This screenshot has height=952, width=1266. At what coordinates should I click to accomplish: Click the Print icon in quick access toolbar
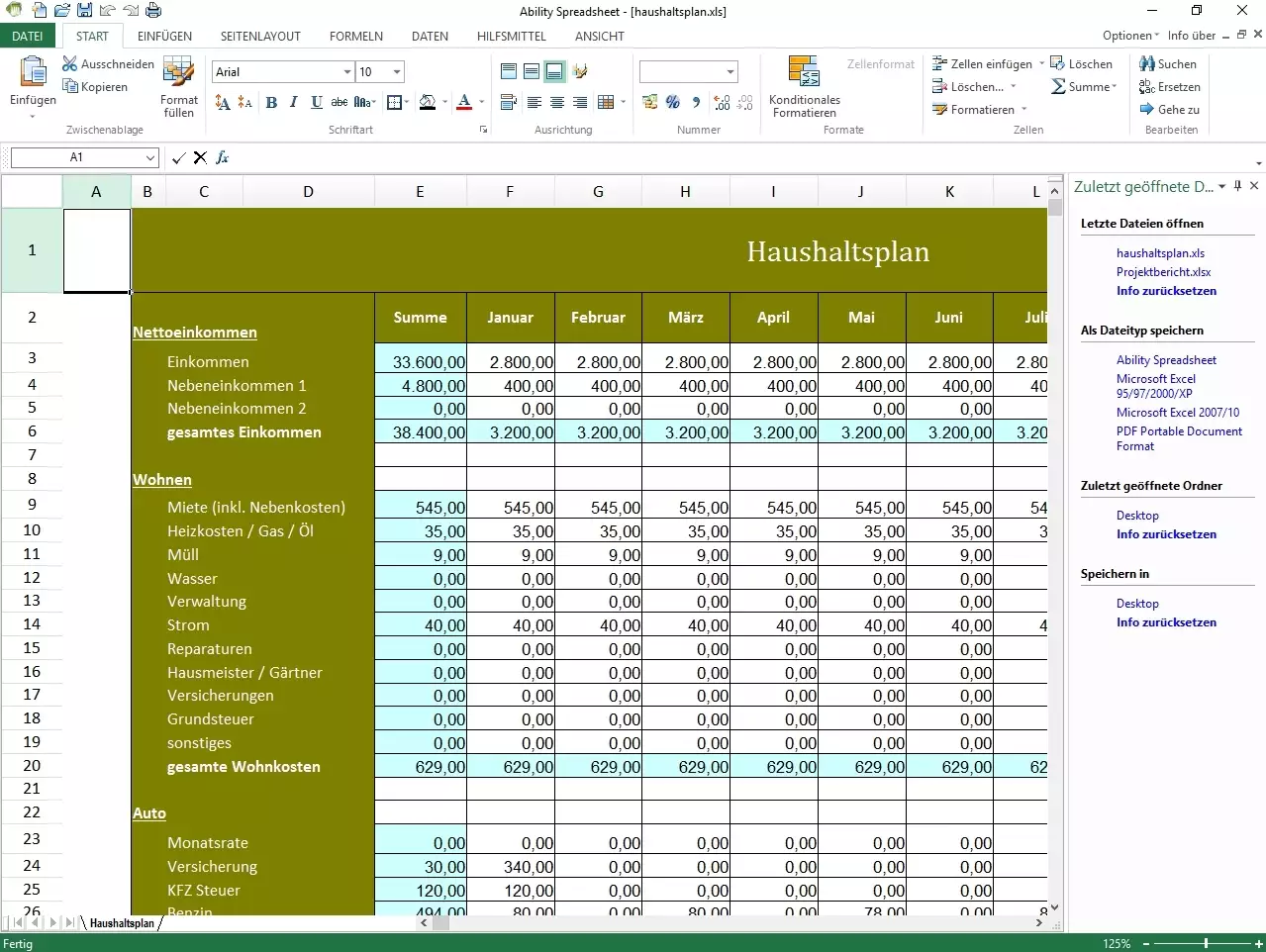[153, 11]
